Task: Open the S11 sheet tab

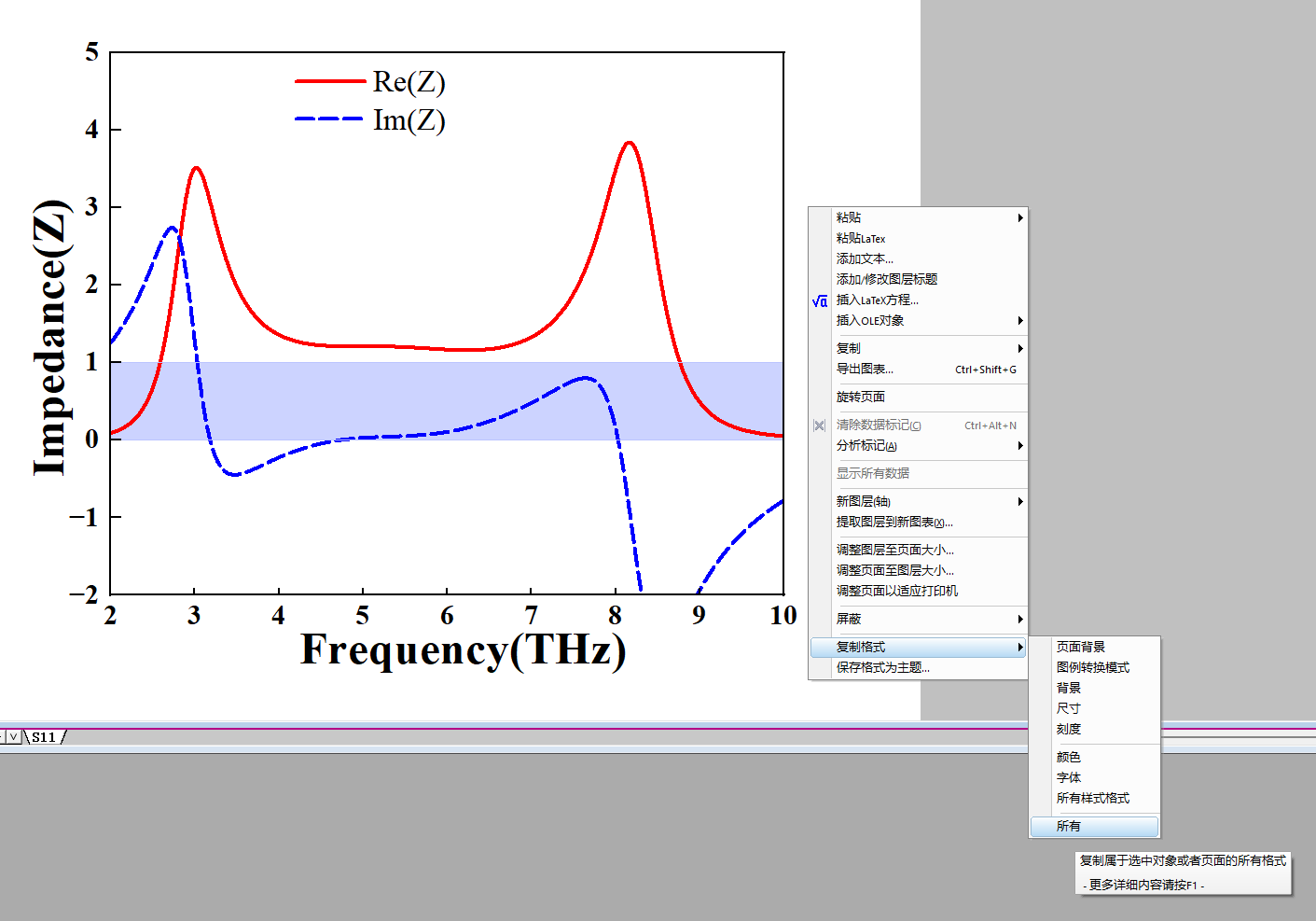Action: (x=44, y=737)
